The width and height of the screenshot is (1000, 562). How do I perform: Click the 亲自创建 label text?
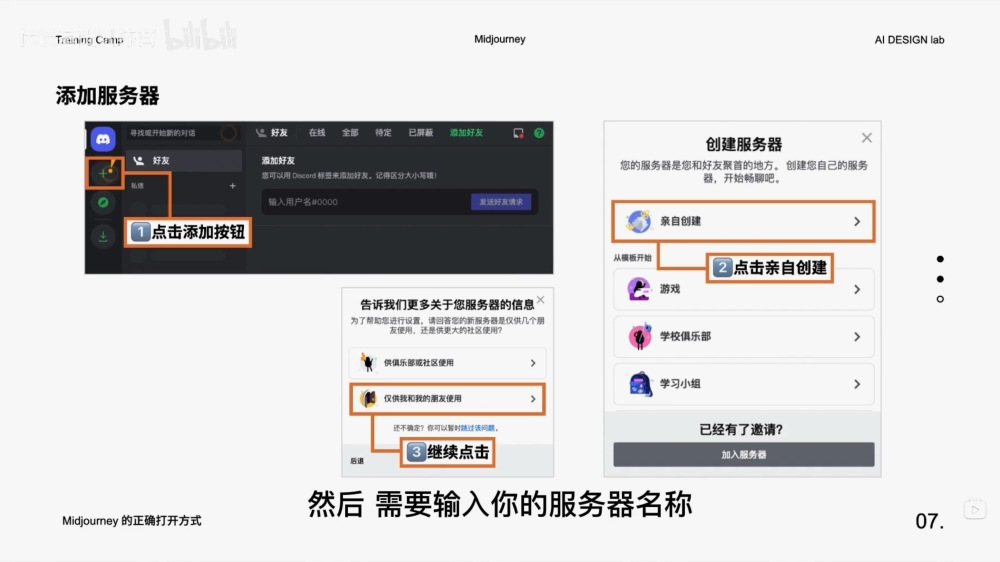coord(680,221)
